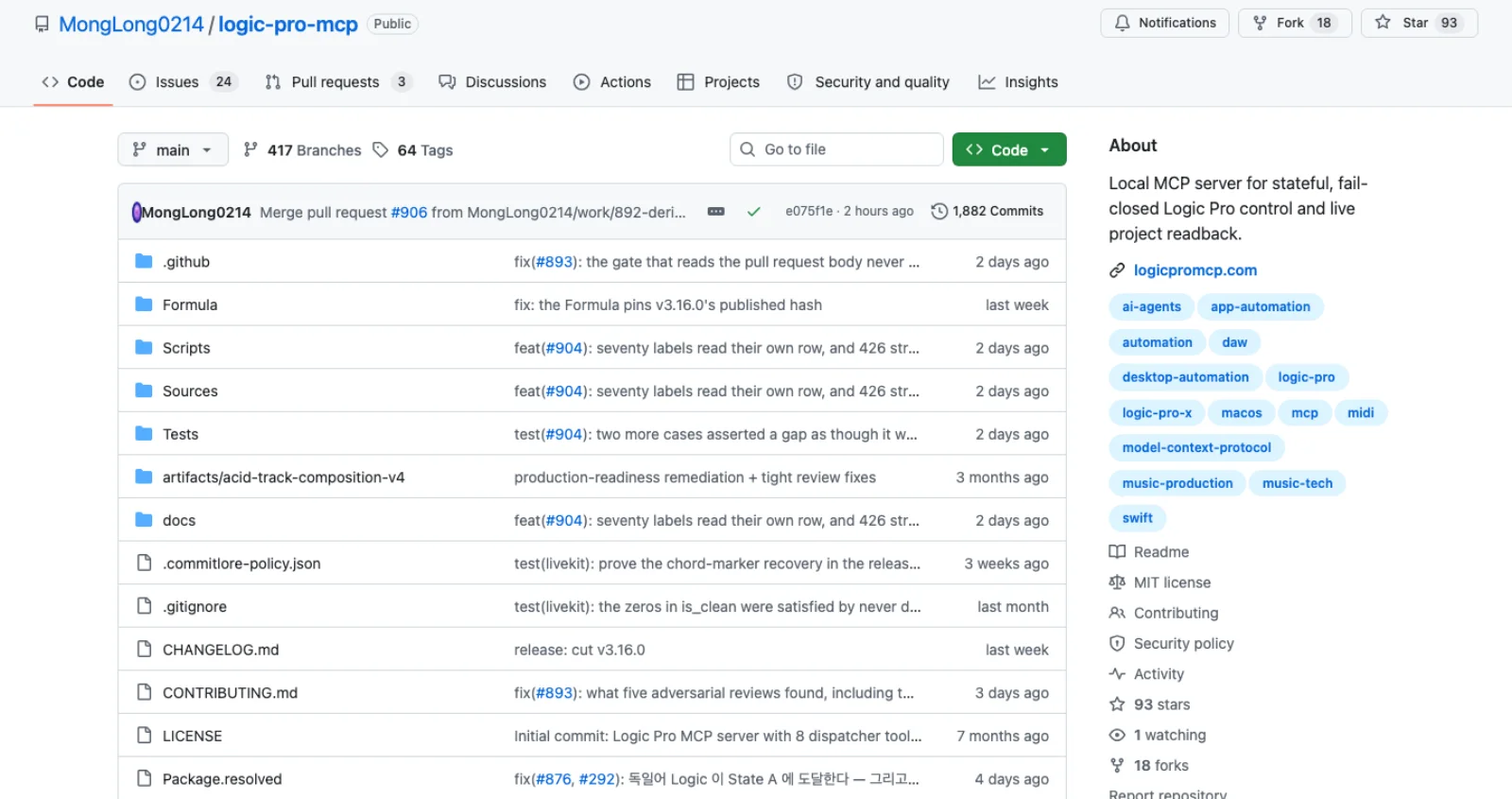Click the Readme book icon in About
This screenshot has width=1512, height=799.
pyautogui.click(x=1117, y=552)
